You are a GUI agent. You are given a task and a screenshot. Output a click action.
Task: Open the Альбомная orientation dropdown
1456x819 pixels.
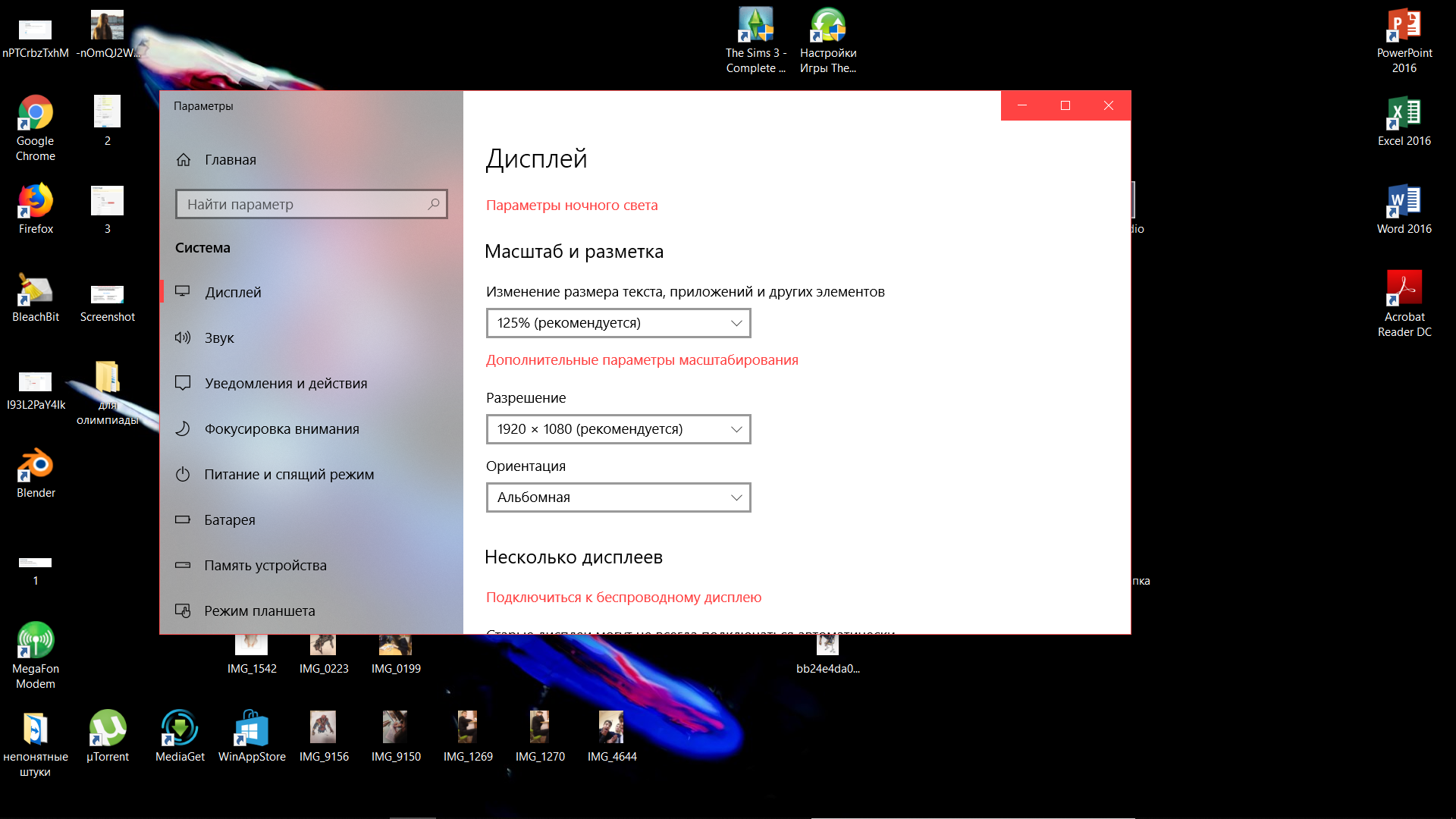pos(618,497)
